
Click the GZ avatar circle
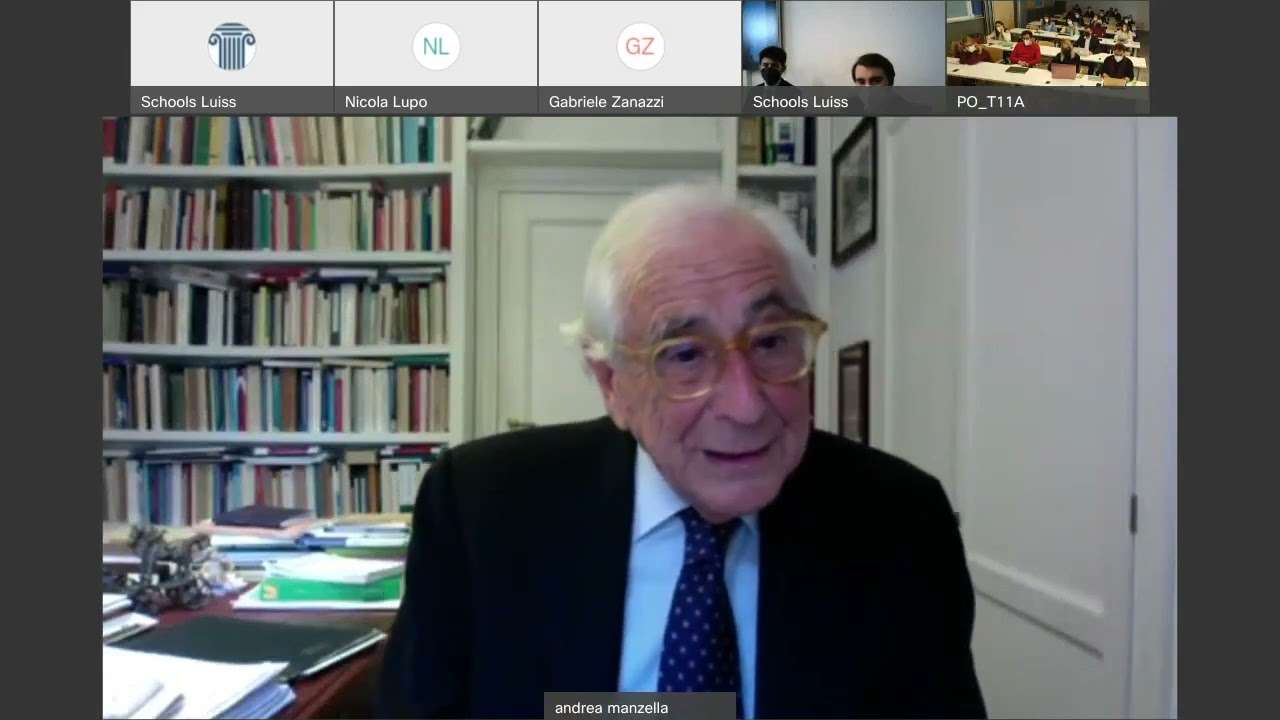(640, 47)
